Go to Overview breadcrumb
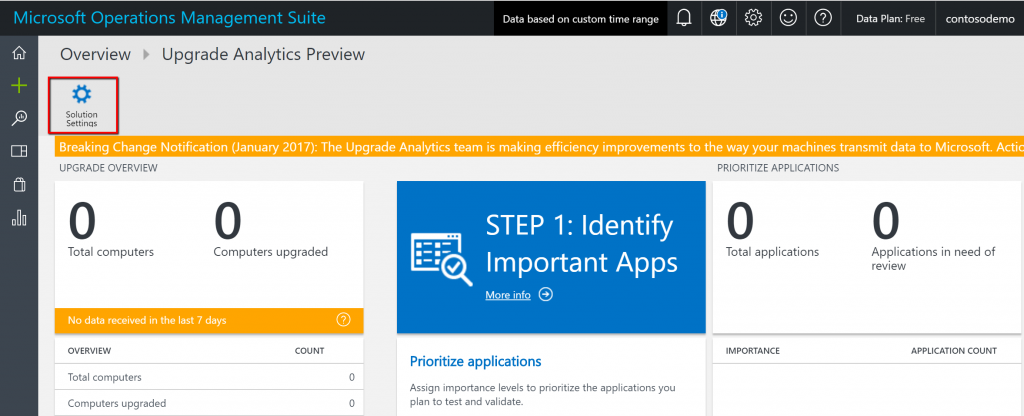The image size is (1024, 416). pyautogui.click(x=95, y=55)
